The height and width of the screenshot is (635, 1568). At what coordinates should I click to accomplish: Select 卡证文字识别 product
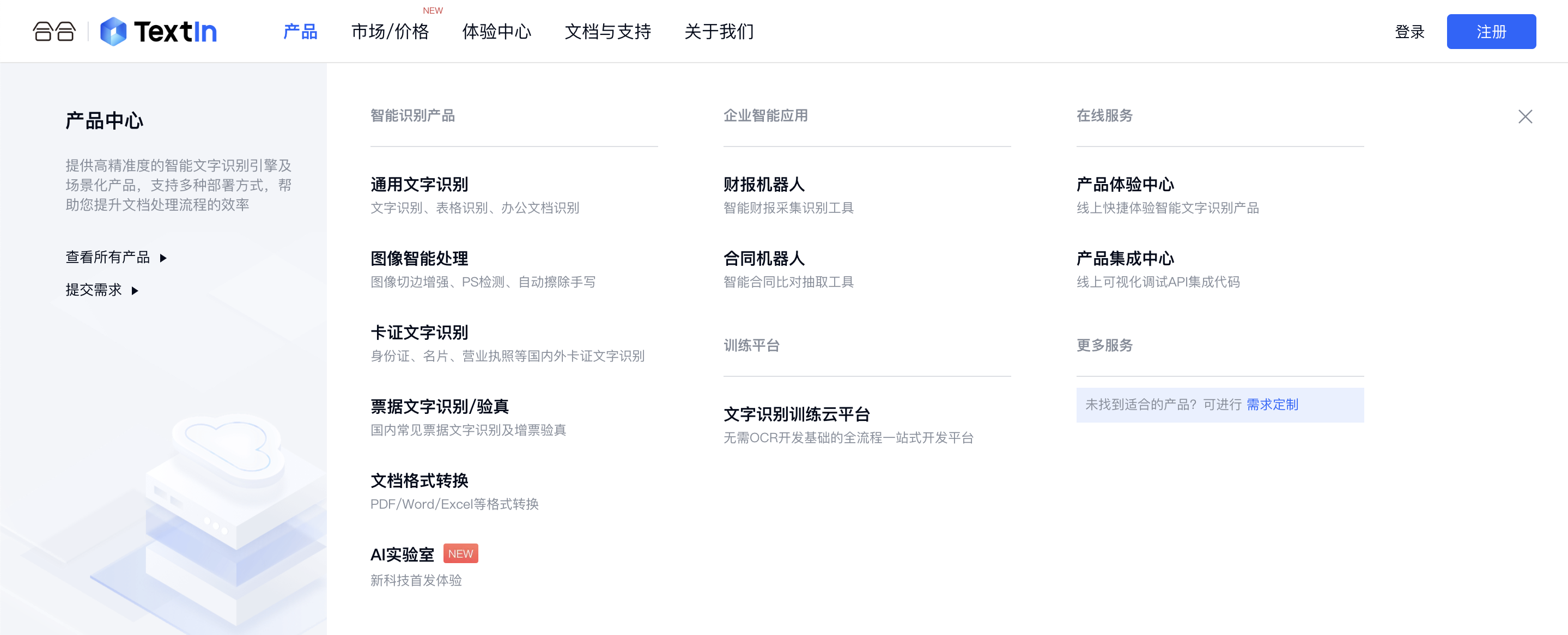pos(419,332)
